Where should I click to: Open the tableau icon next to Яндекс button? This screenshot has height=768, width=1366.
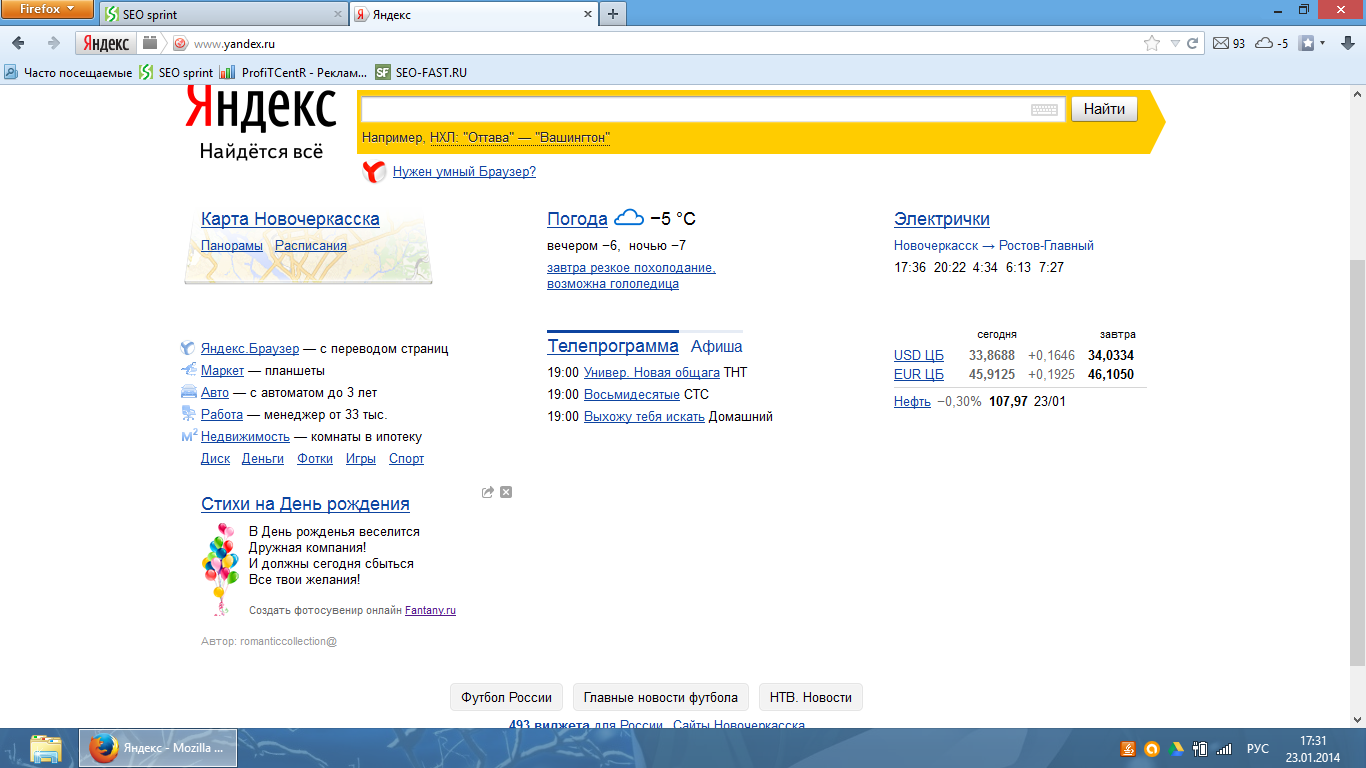point(150,43)
